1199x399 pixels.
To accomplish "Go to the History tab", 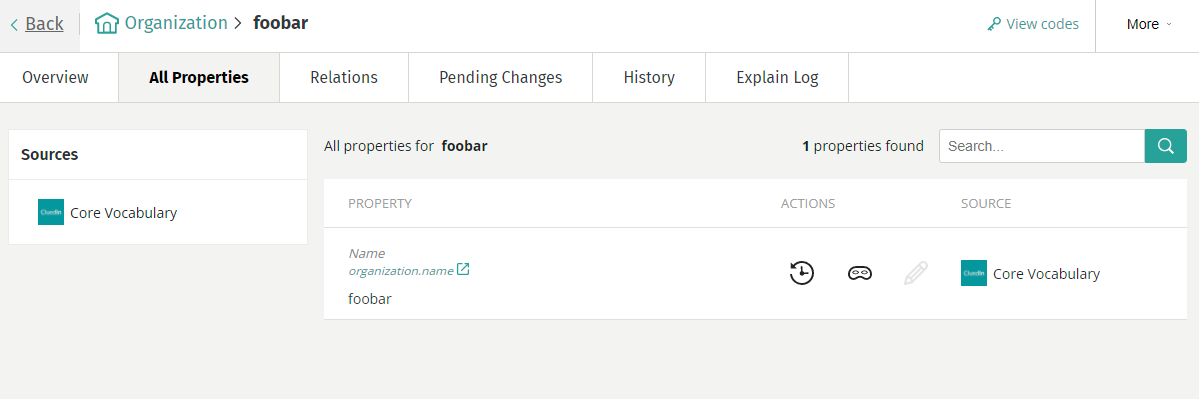I will [649, 77].
